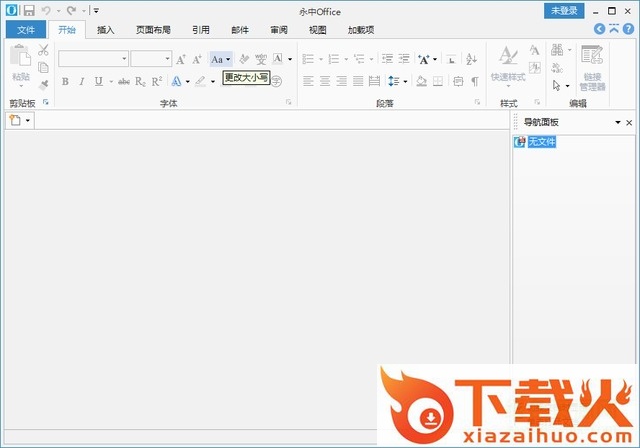The height and width of the screenshot is (448, 640).
Task: Click the Find binoculars icon
Action: tap(557, 50)
